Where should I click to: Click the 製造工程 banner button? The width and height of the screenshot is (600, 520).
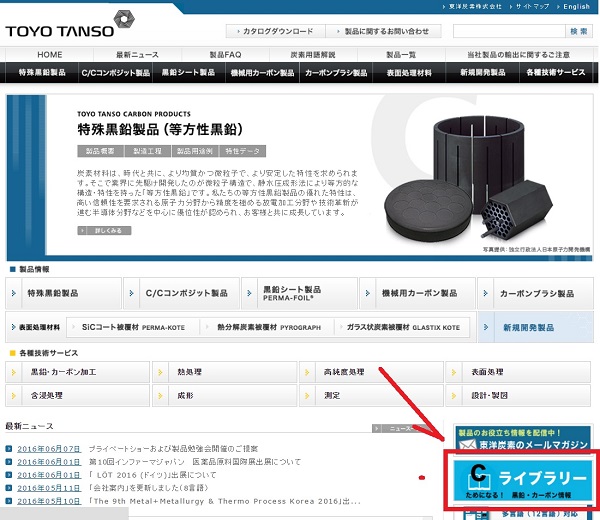(147, 151)
